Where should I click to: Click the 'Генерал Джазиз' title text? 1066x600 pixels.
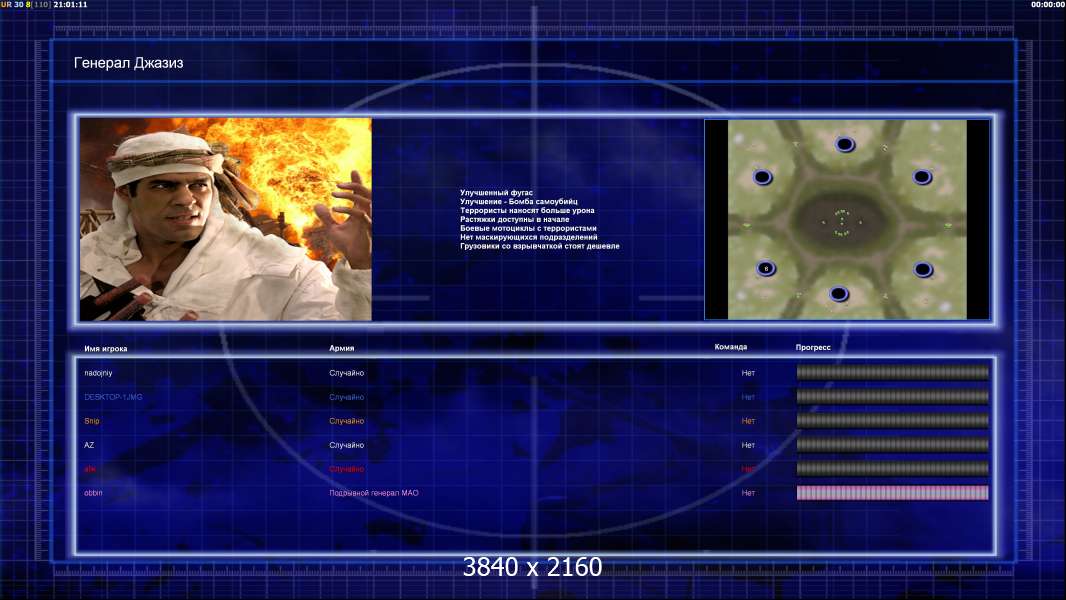(129, 63)
